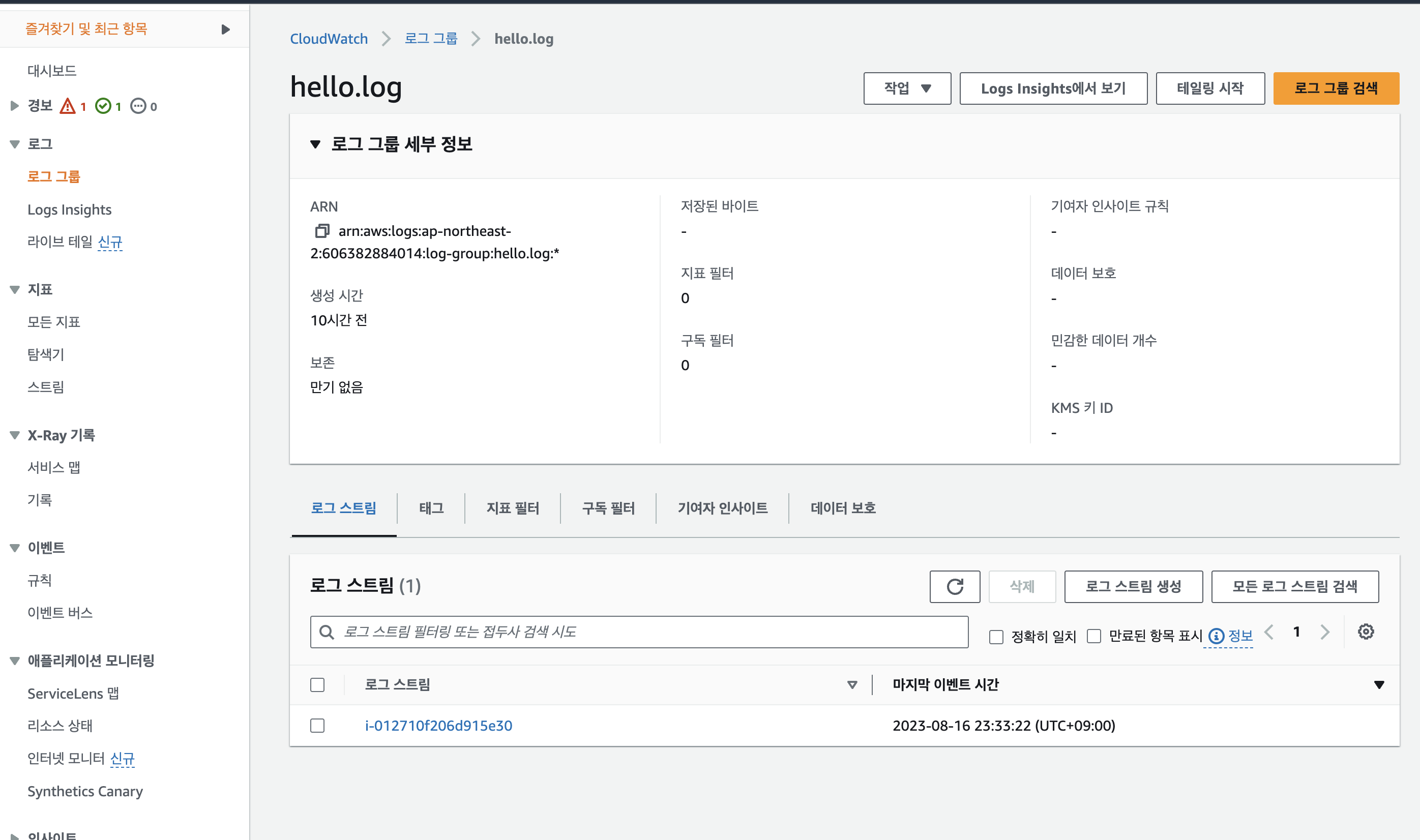Select all log streams header checkbox
Screen dimensions: 1420x840
(x=318, y=685)
